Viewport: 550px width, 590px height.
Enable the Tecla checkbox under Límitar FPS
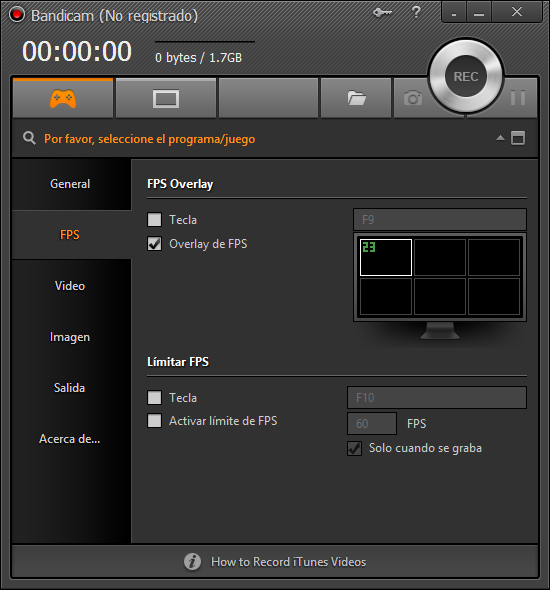(x=154, y=397)
